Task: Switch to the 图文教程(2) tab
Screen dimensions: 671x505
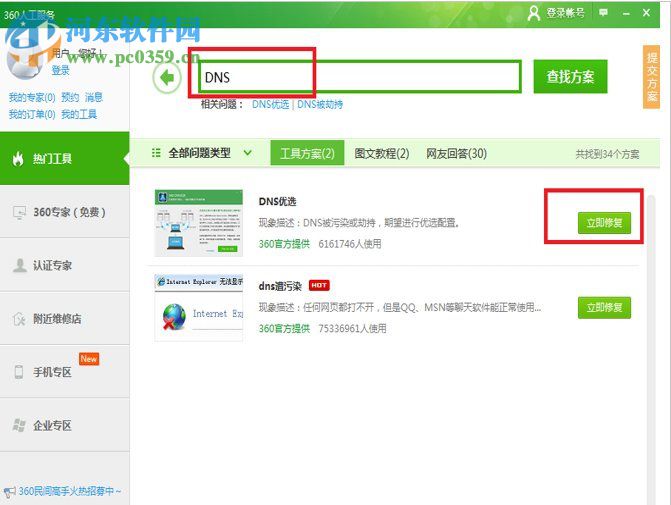Action: pyautogui.click(x=382, y=153)
